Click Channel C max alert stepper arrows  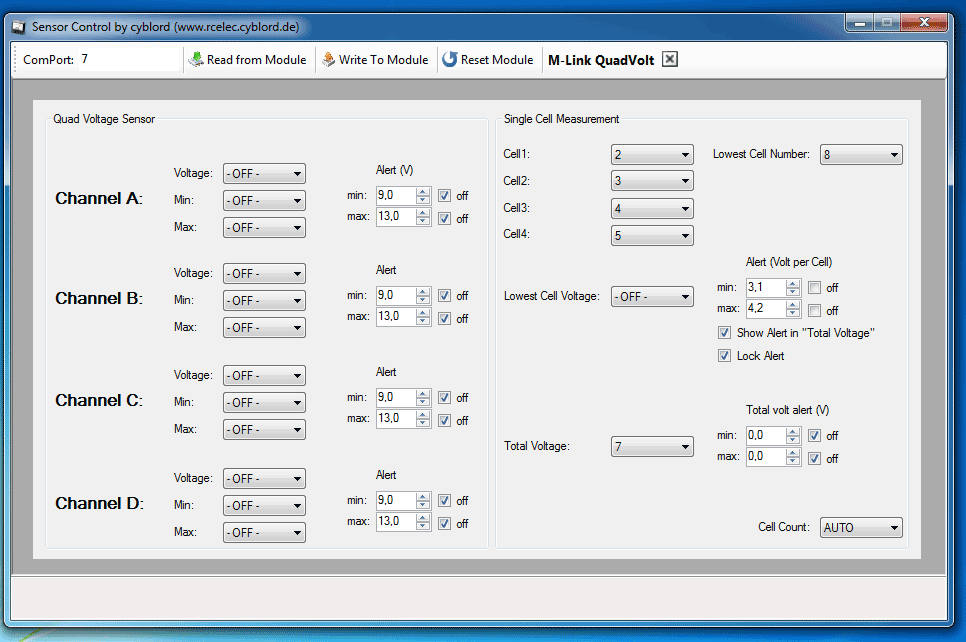[423, 418]
